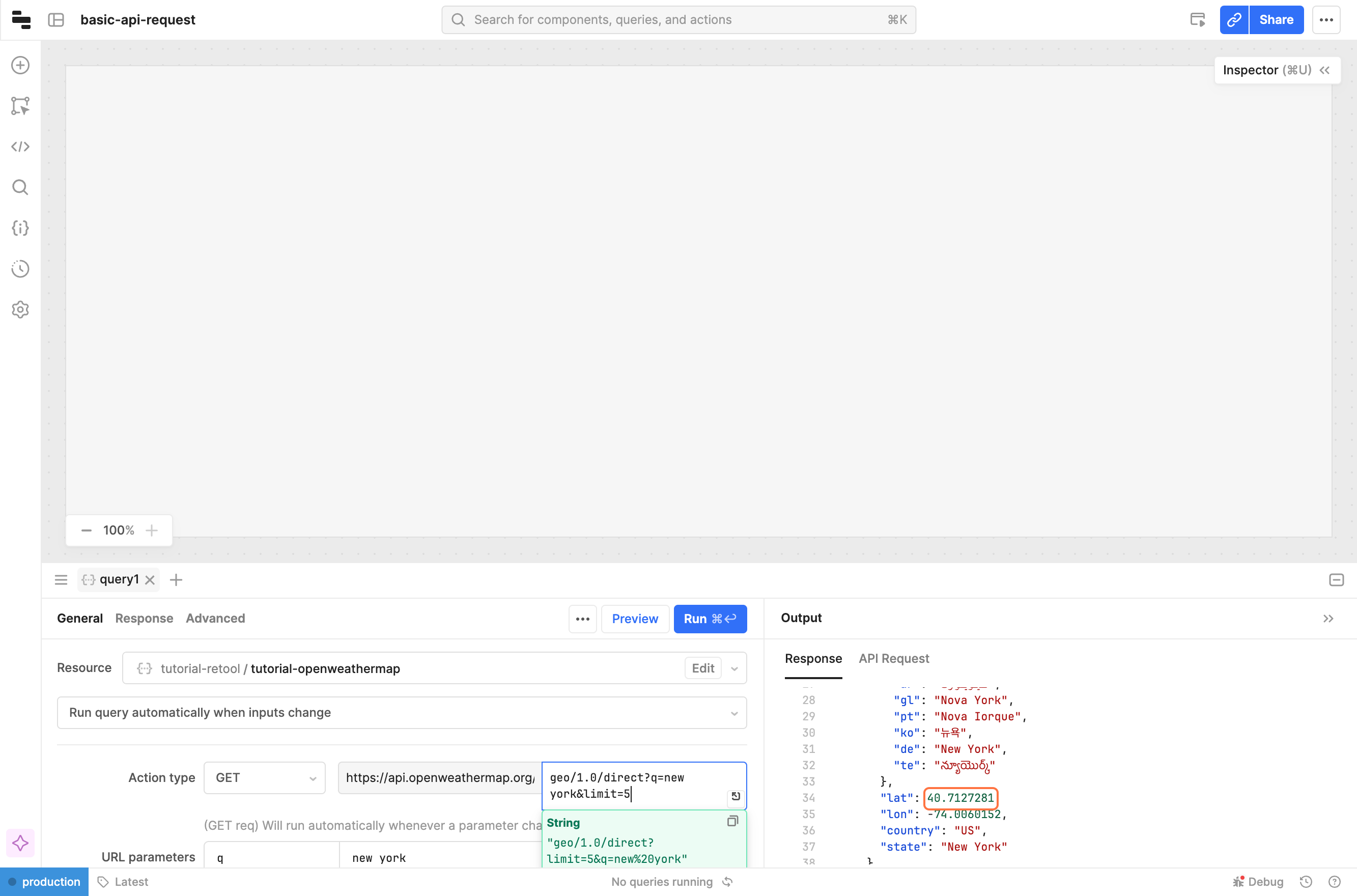Screen dimensions: 1357x896
Task: Click the copy link button beside Share
Action: pos(1234,20)
